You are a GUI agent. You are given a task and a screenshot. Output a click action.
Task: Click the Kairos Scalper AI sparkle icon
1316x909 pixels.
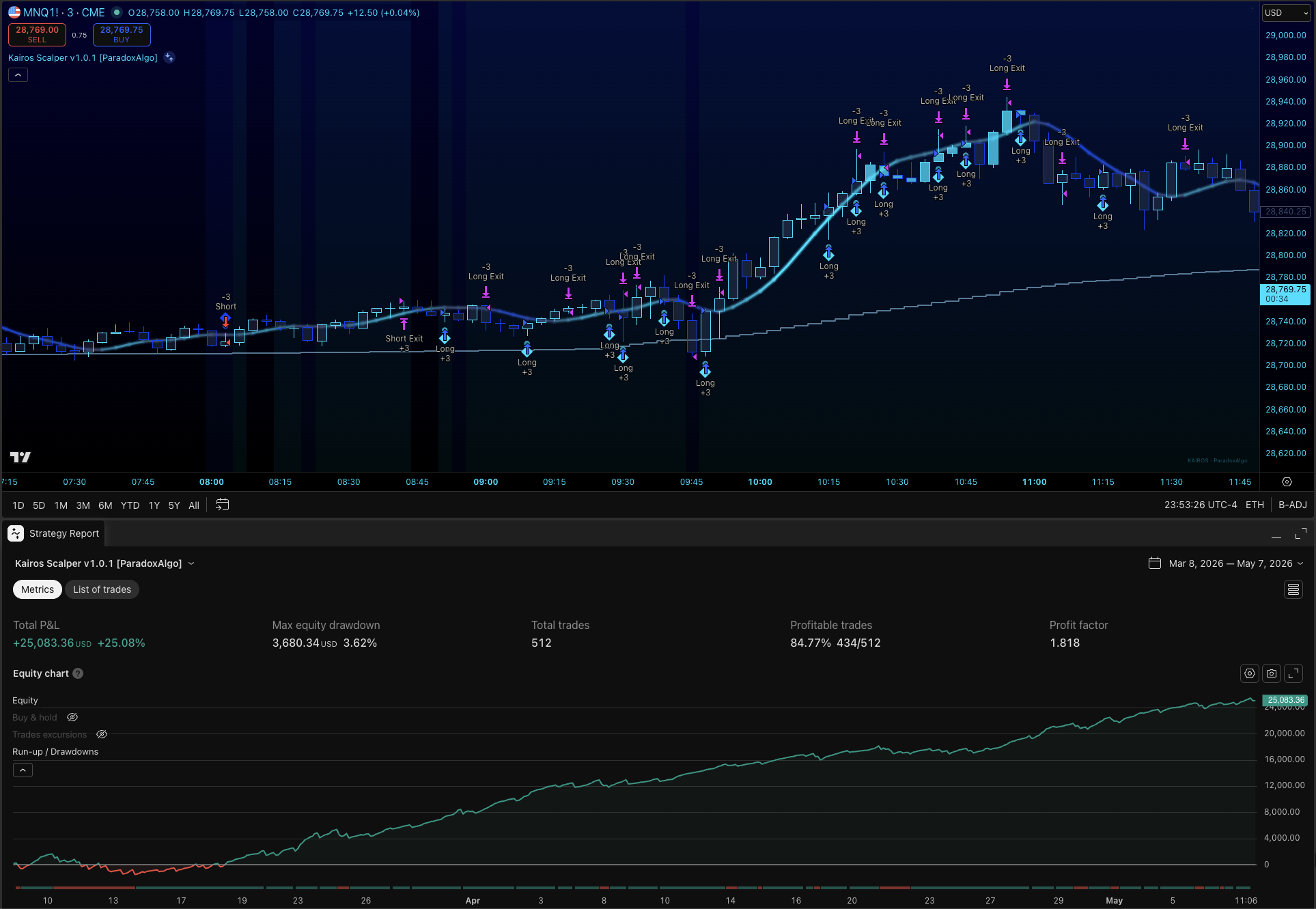pos(169,58)
